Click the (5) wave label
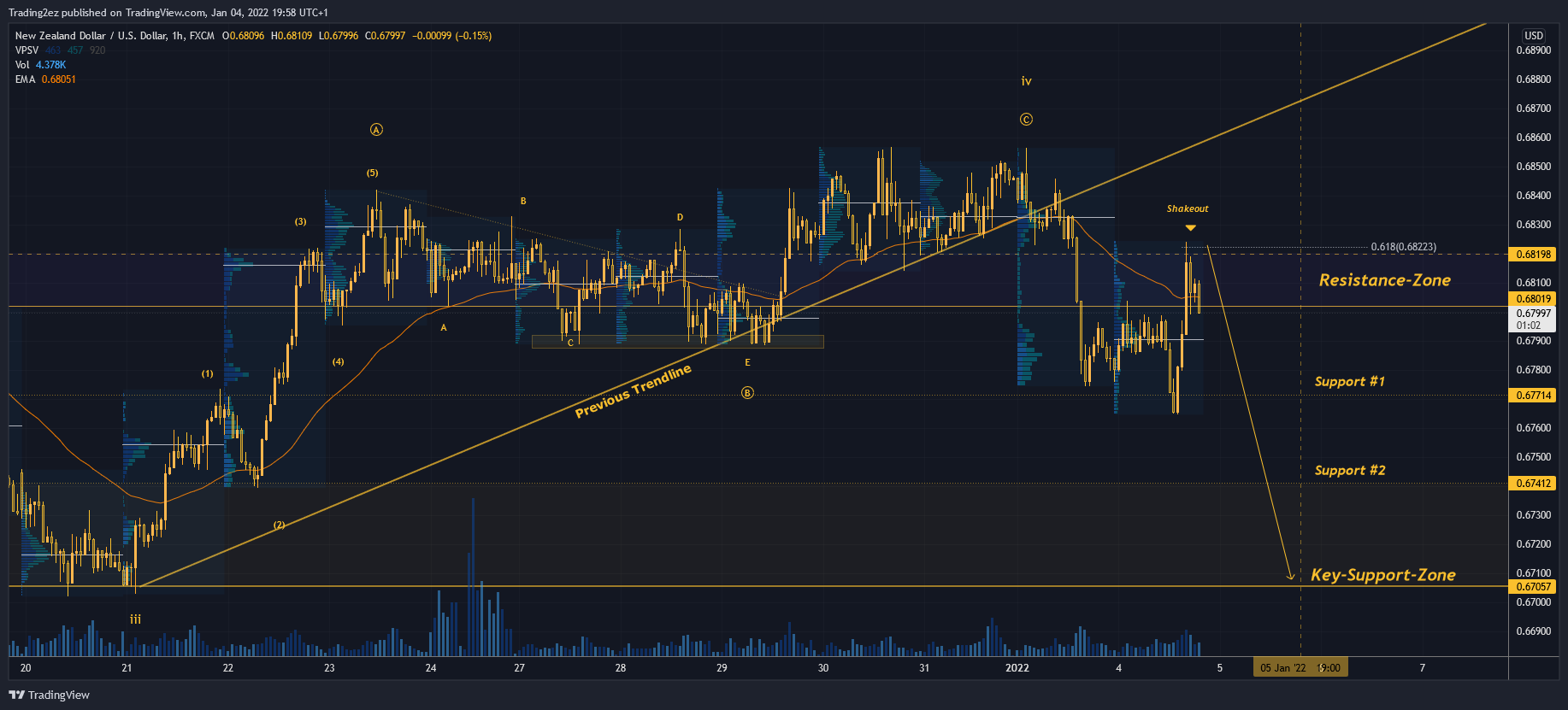This screenshot has width=1568, height=710. [x=372, y=173]
